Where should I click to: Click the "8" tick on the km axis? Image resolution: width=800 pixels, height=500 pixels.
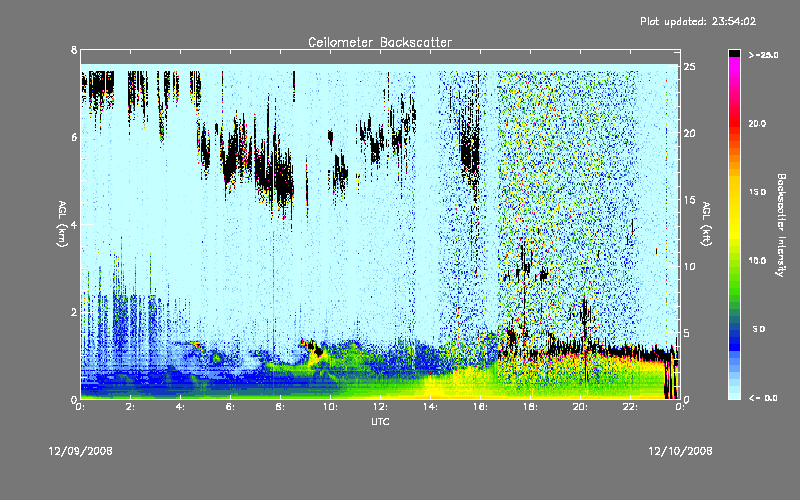pos(74,50)
